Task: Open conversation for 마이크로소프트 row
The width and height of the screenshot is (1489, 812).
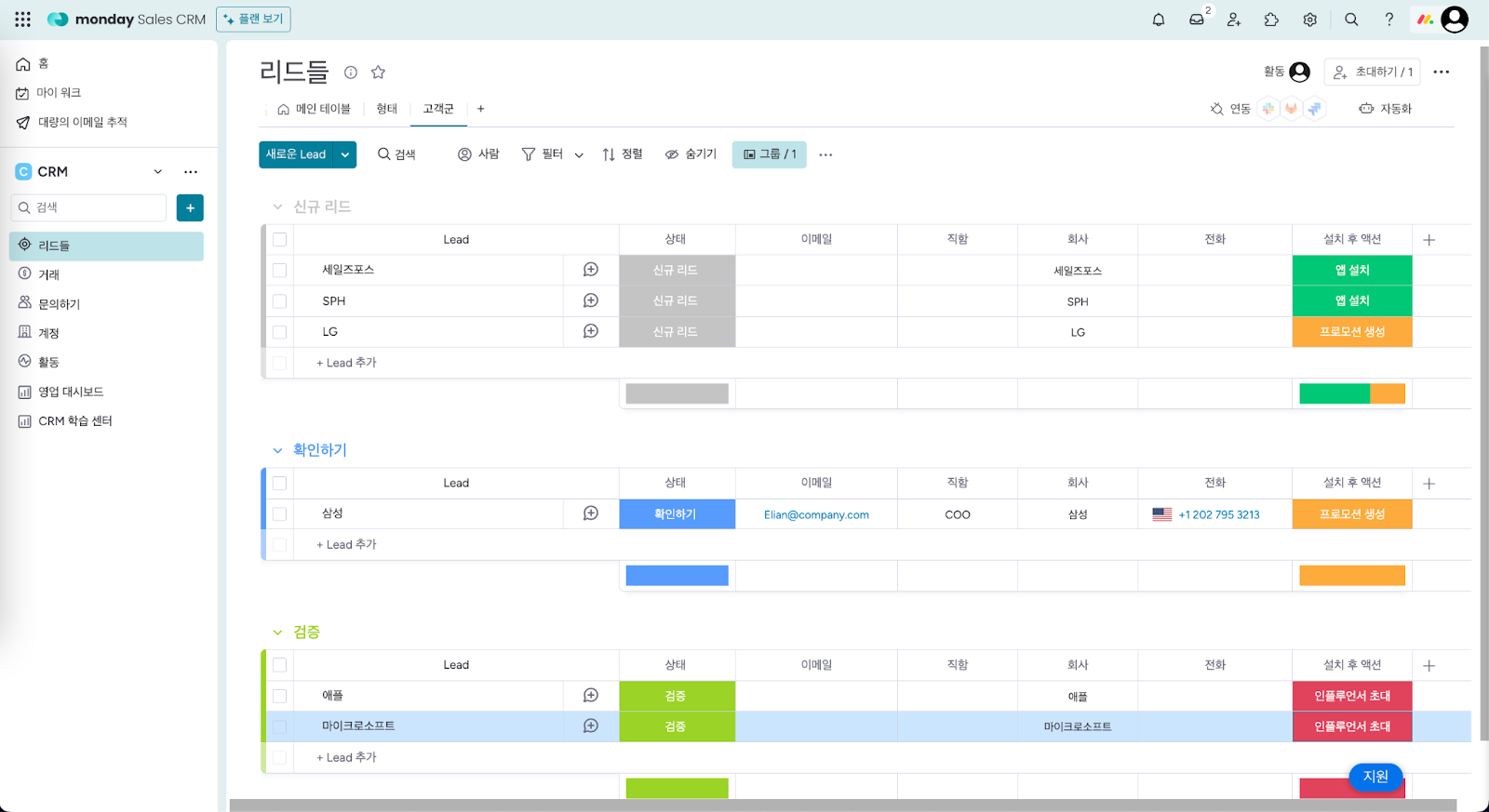Action: tap(591, 726)
